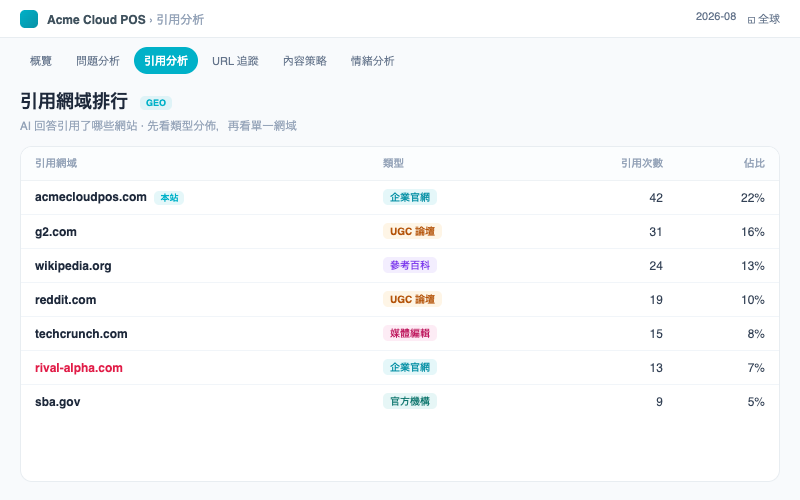
Task: Open the red rival-alpha.com domain
Action: click(x=79, y=368)
